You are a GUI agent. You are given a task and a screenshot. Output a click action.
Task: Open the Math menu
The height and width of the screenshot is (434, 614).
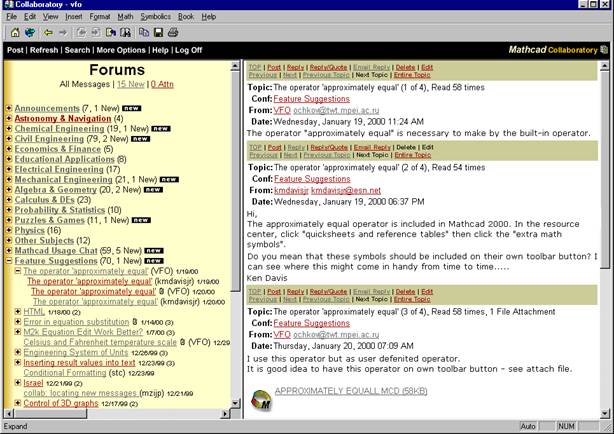point(125,16)
